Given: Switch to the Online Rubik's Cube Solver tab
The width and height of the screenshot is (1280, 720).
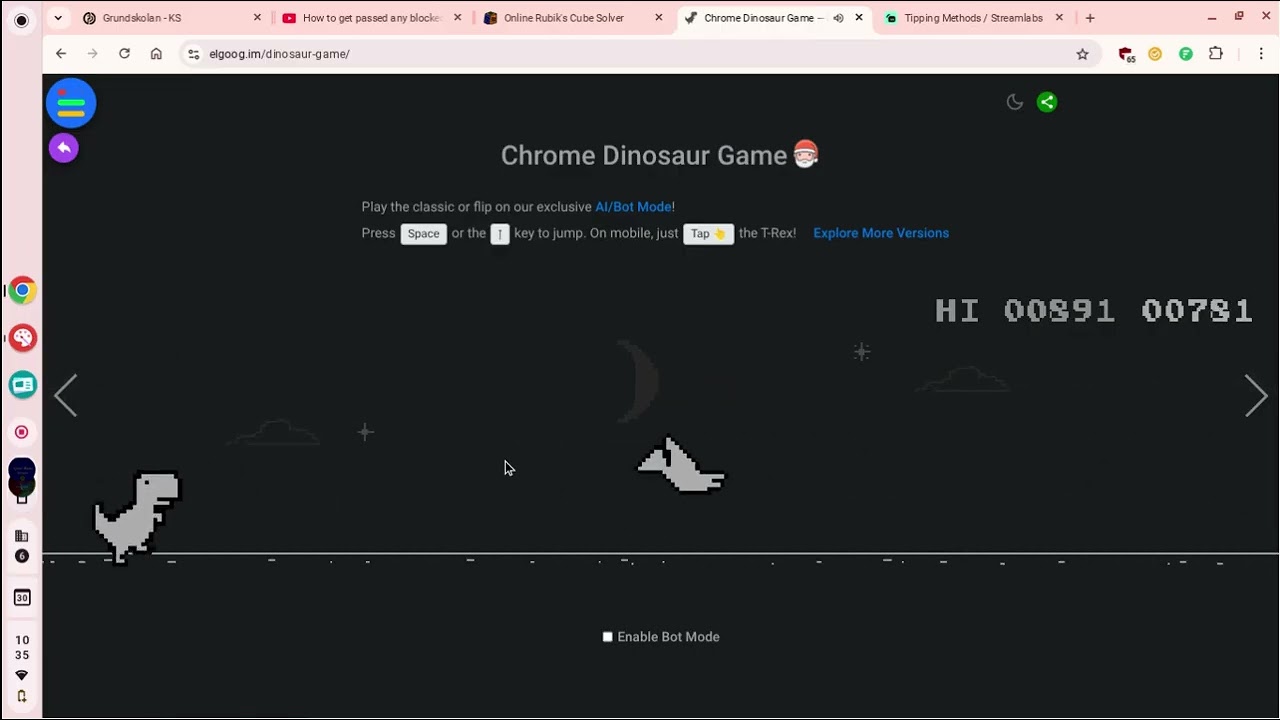Looking at the screenshot, I should click(x=563, y=18).
